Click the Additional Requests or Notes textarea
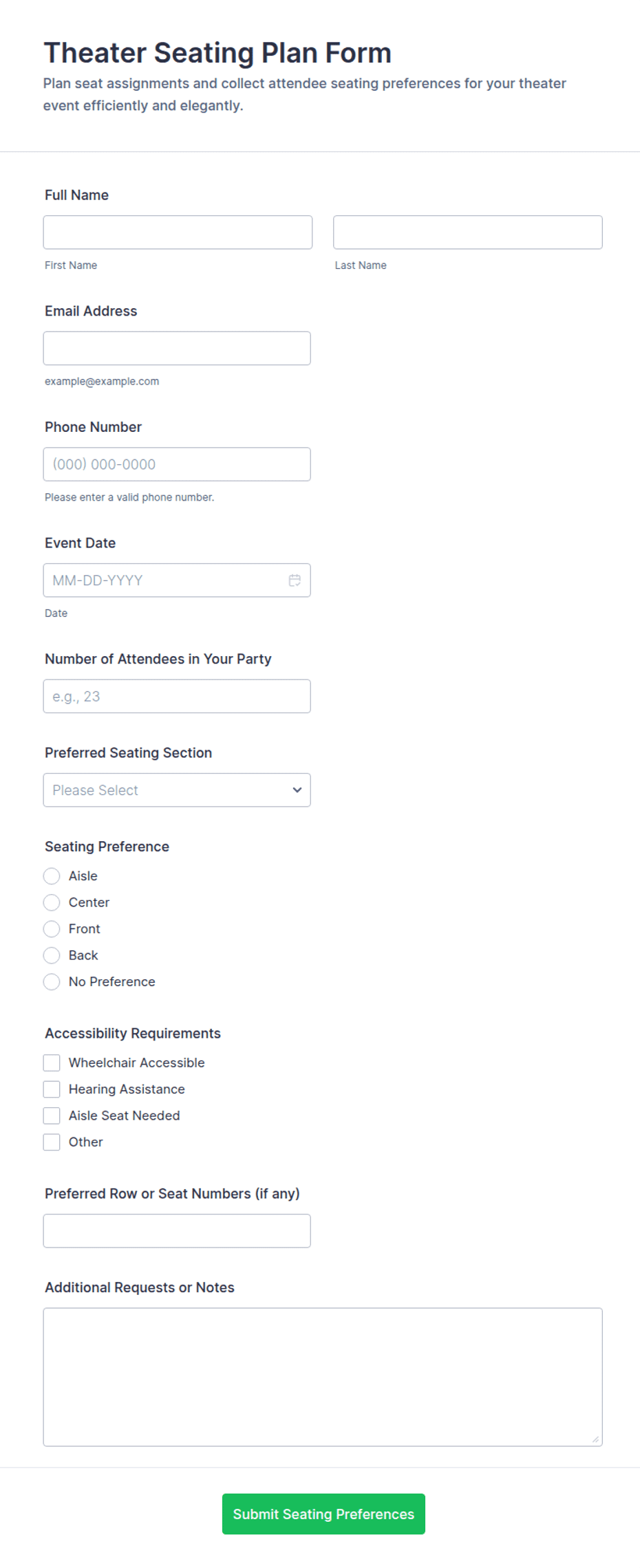The height and width of the screenshot is (1568, 640). pos(323,1378)
